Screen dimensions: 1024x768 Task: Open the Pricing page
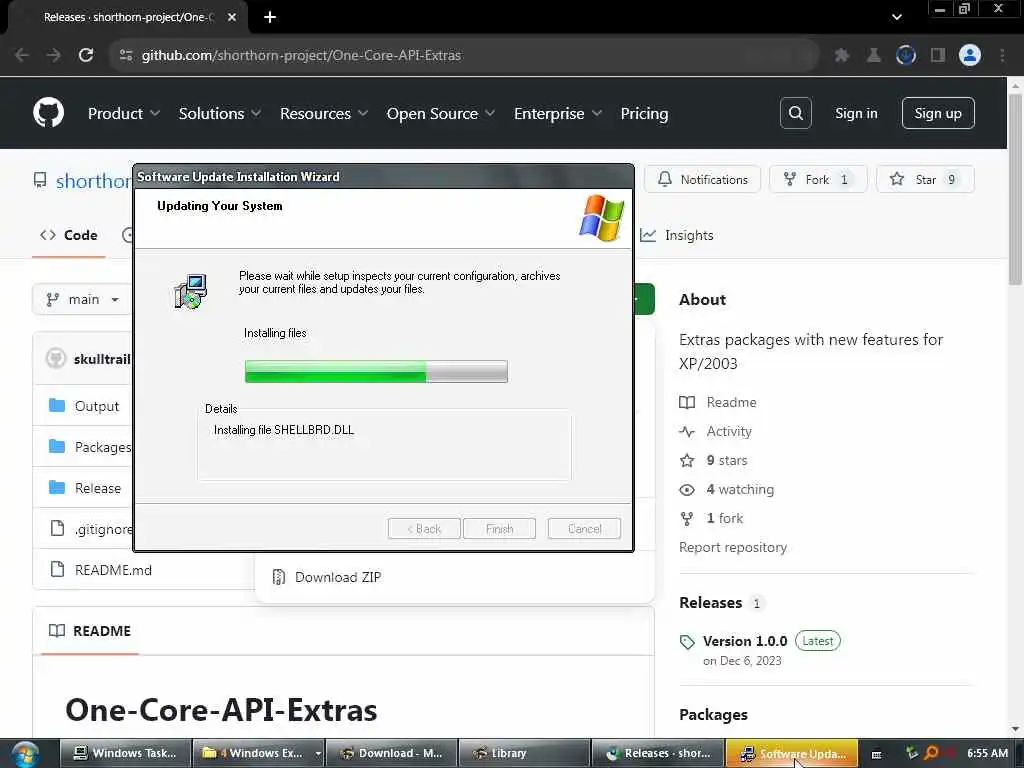(644, 114)
